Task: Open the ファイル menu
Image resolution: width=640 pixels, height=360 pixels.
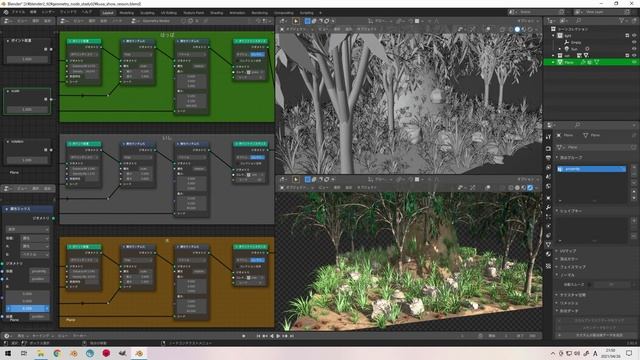Action: point(18,12)
